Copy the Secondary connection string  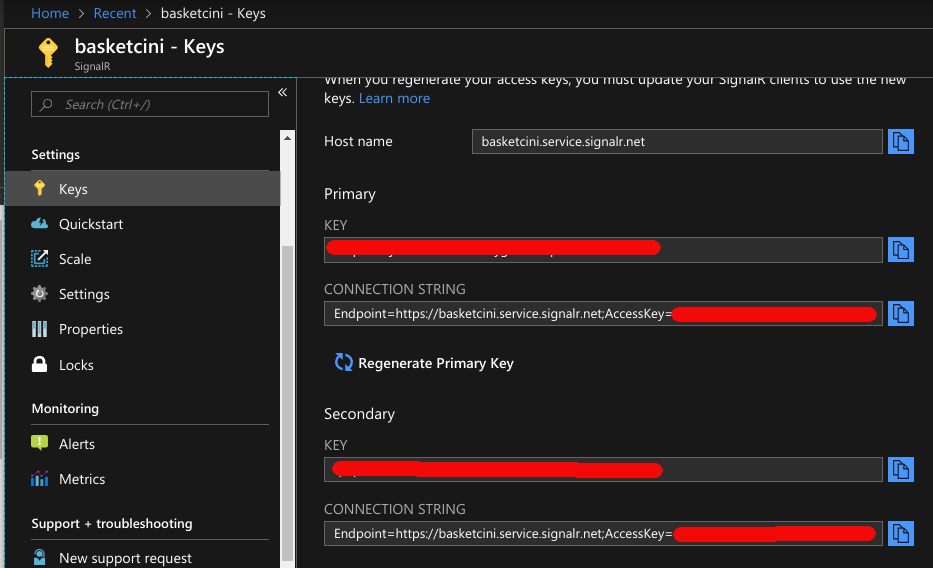tap(900, 533)
